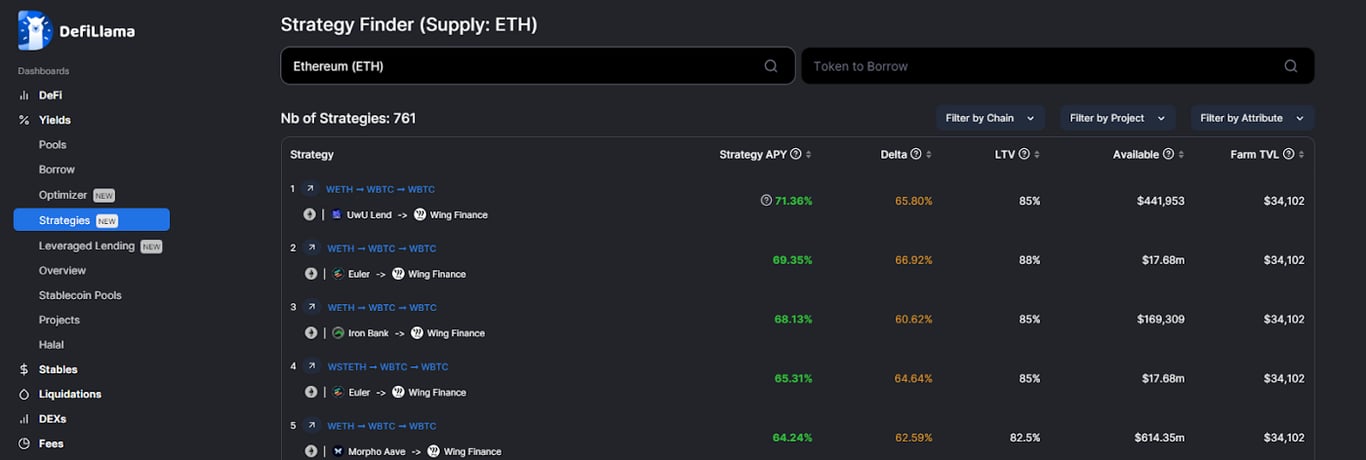Click the Yields percent sidebar icon
The height and width of the screenshot is (460, 1366).
click(24, 120)
